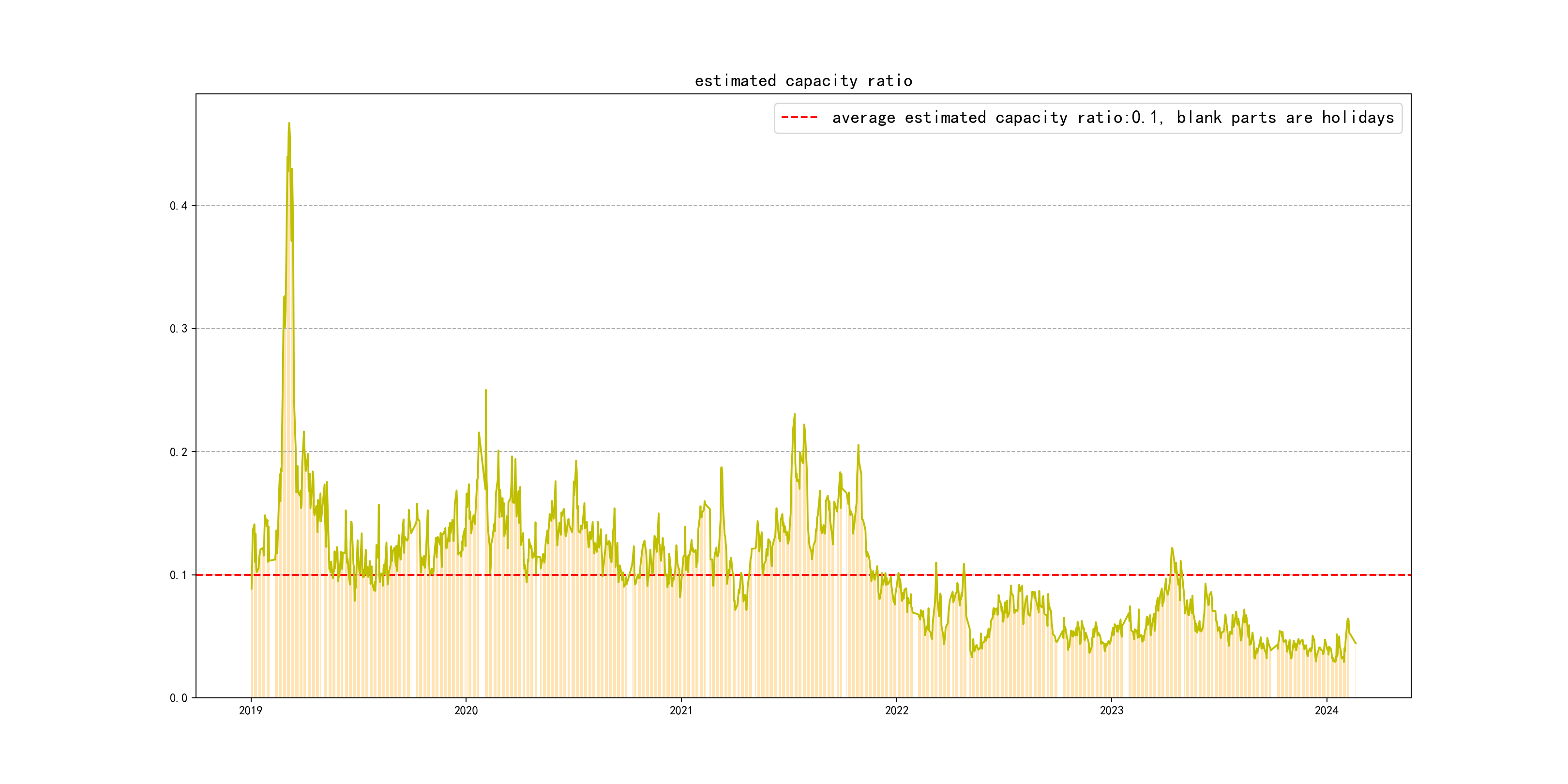Click the 2020 x-axis tick label

point(466,711)
